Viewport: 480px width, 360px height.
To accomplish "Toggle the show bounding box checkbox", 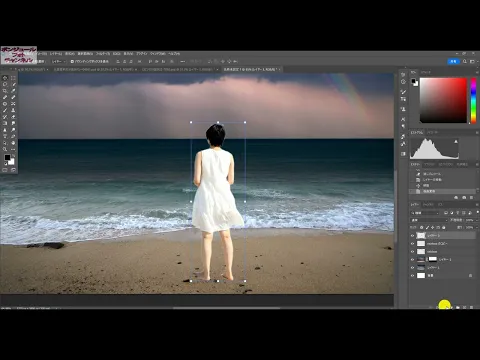I will click(x=72, y=62).
